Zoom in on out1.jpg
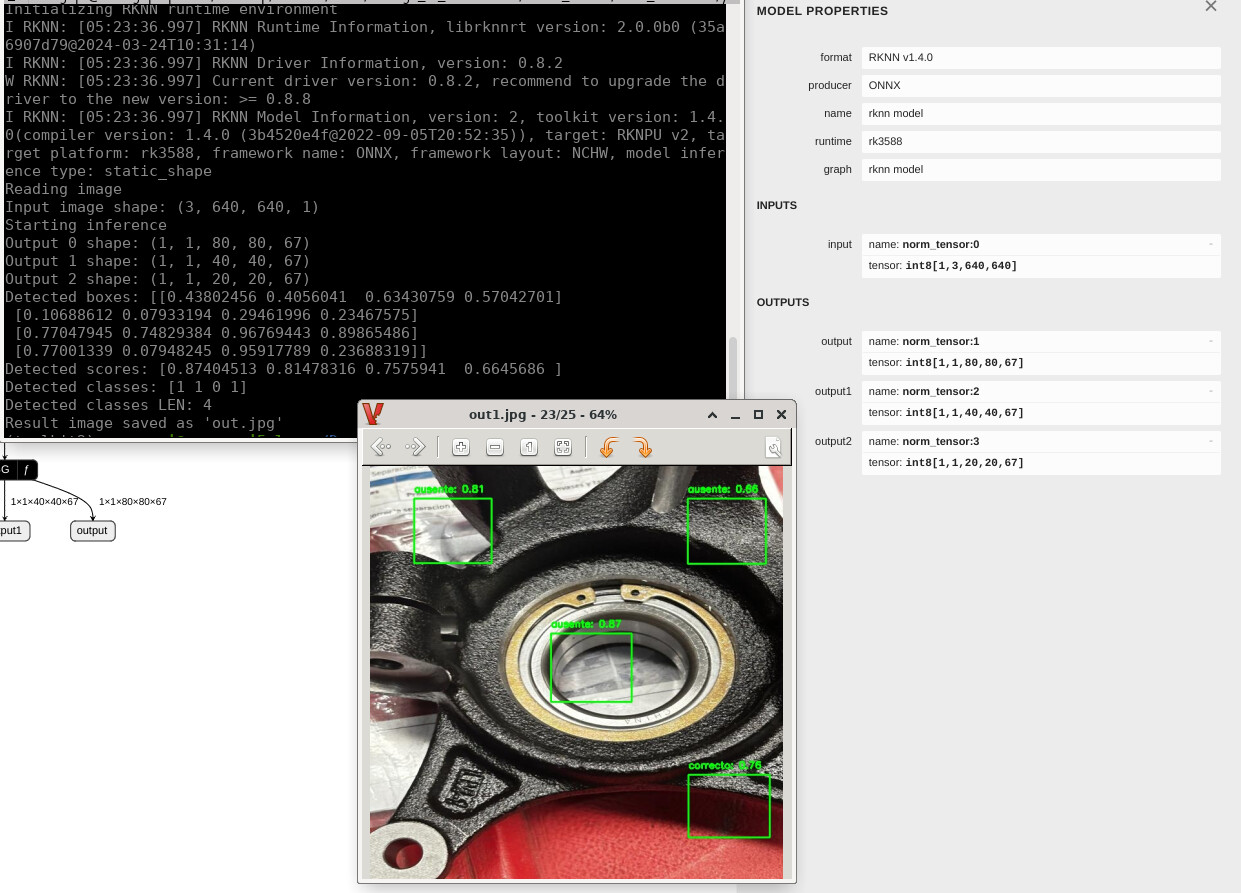The height and width of the screenshot is (893, 1241). 461,447
